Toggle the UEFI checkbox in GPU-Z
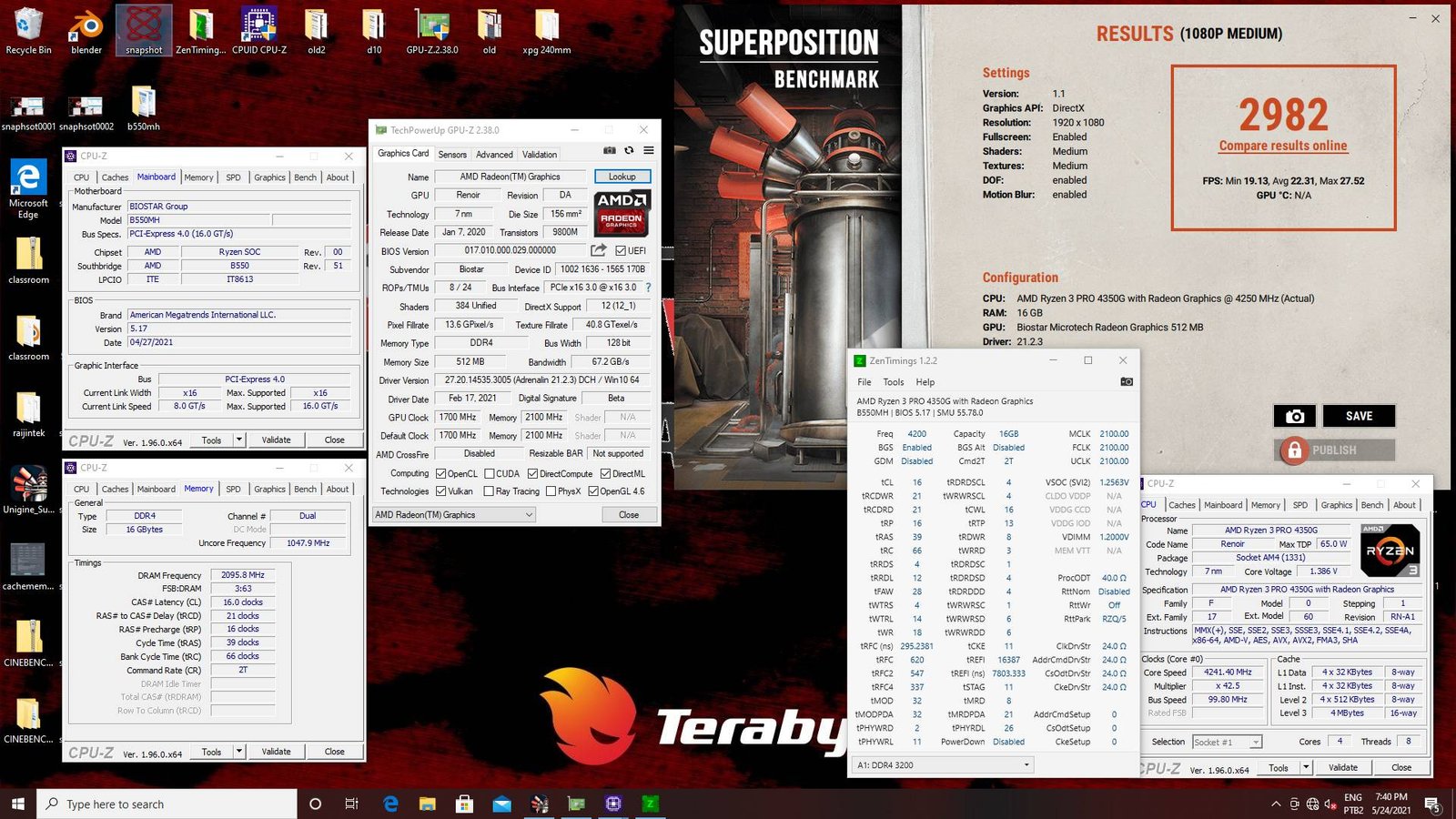 click(621, 250)
